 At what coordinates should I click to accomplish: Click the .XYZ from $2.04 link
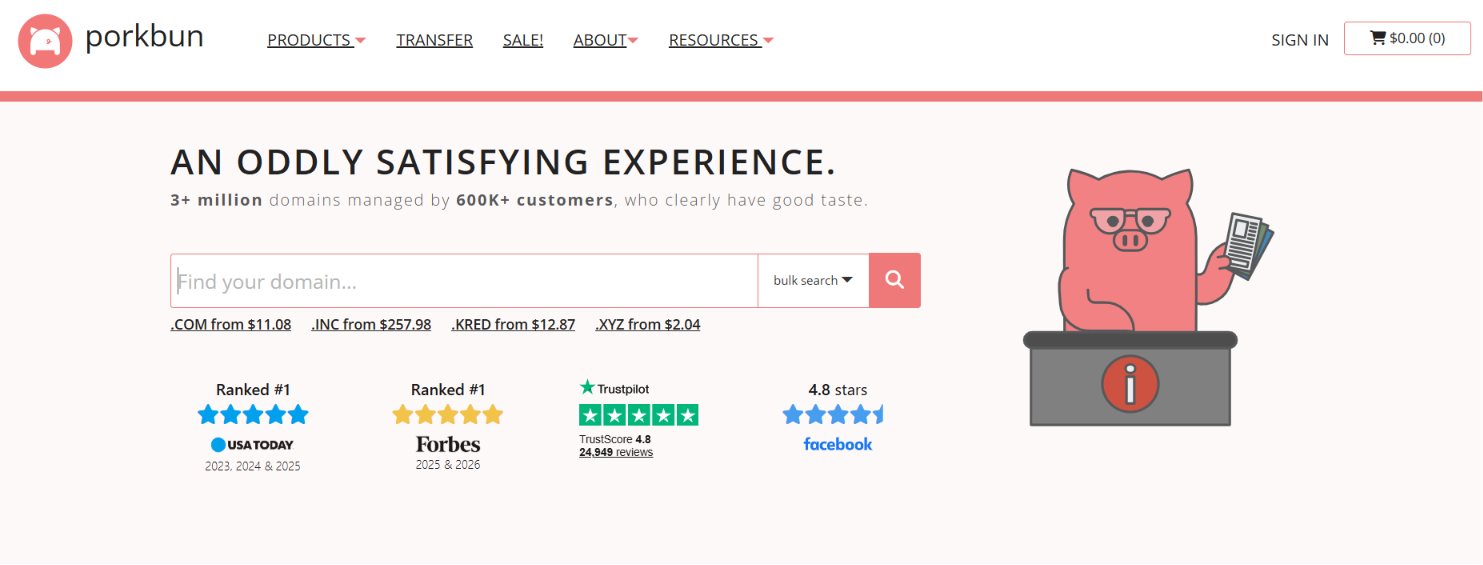point(648,324)
